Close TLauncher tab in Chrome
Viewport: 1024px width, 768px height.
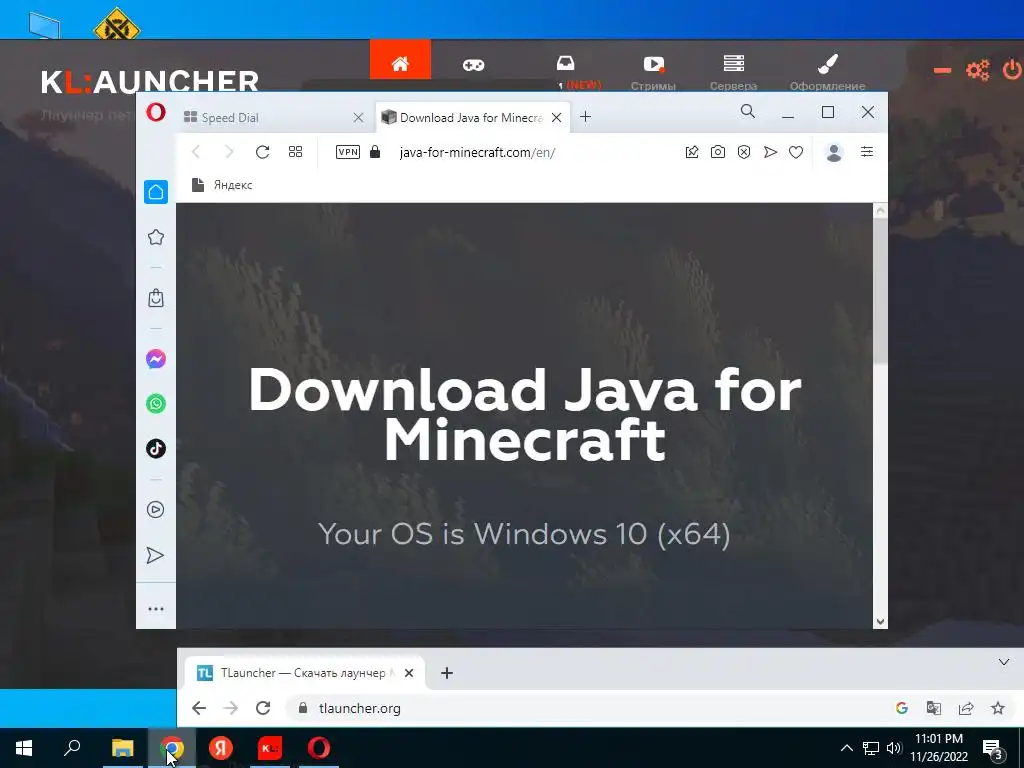409,673
